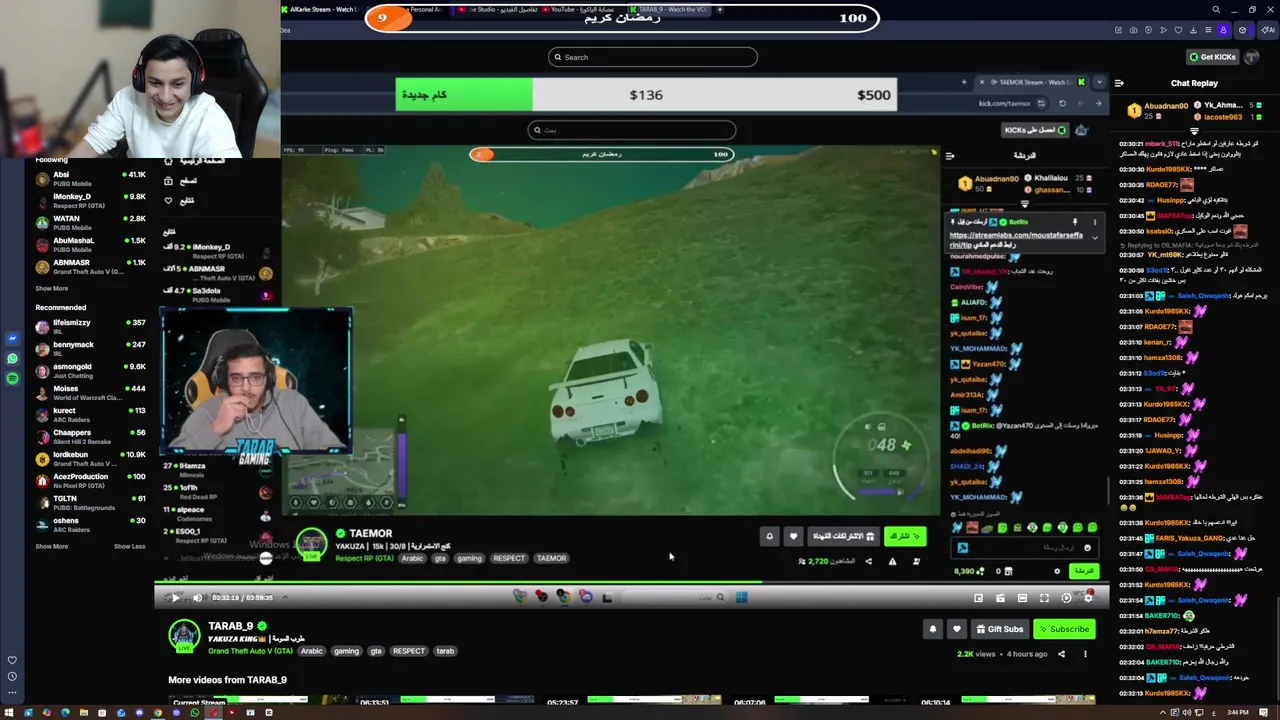Mute the video with the volume icon
The width and height of the screenshot is (1280, 720).
pos(197,598)
